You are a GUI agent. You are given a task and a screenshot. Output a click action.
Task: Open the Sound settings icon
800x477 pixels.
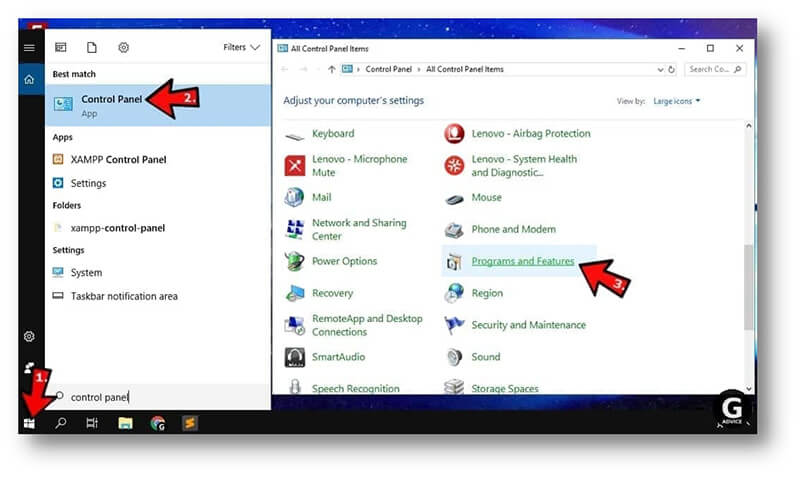tap(454, 357)
